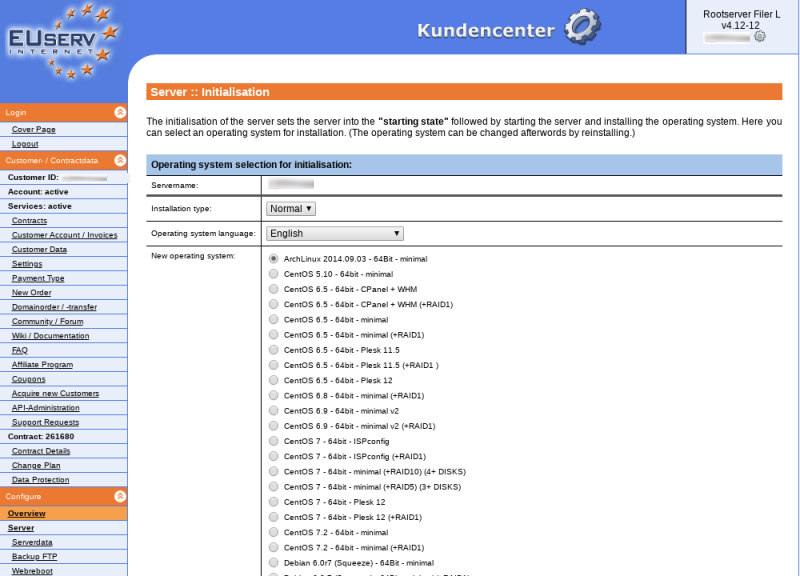Open Domainorder / -transfer
Image resolution: width=800 pixels, height=576 pixels.
pos(54,307)
